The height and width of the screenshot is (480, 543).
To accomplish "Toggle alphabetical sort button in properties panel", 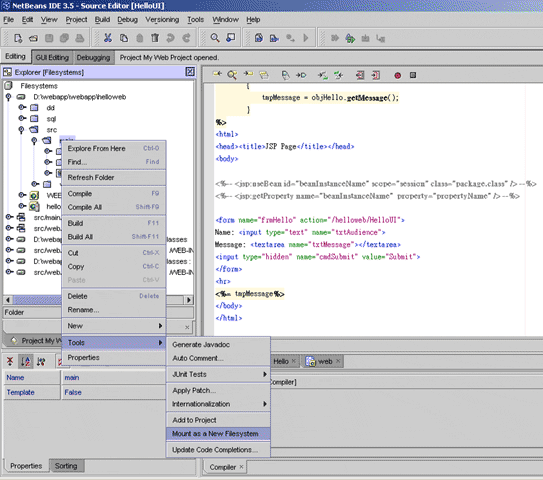I will click(x=26, y=362).
